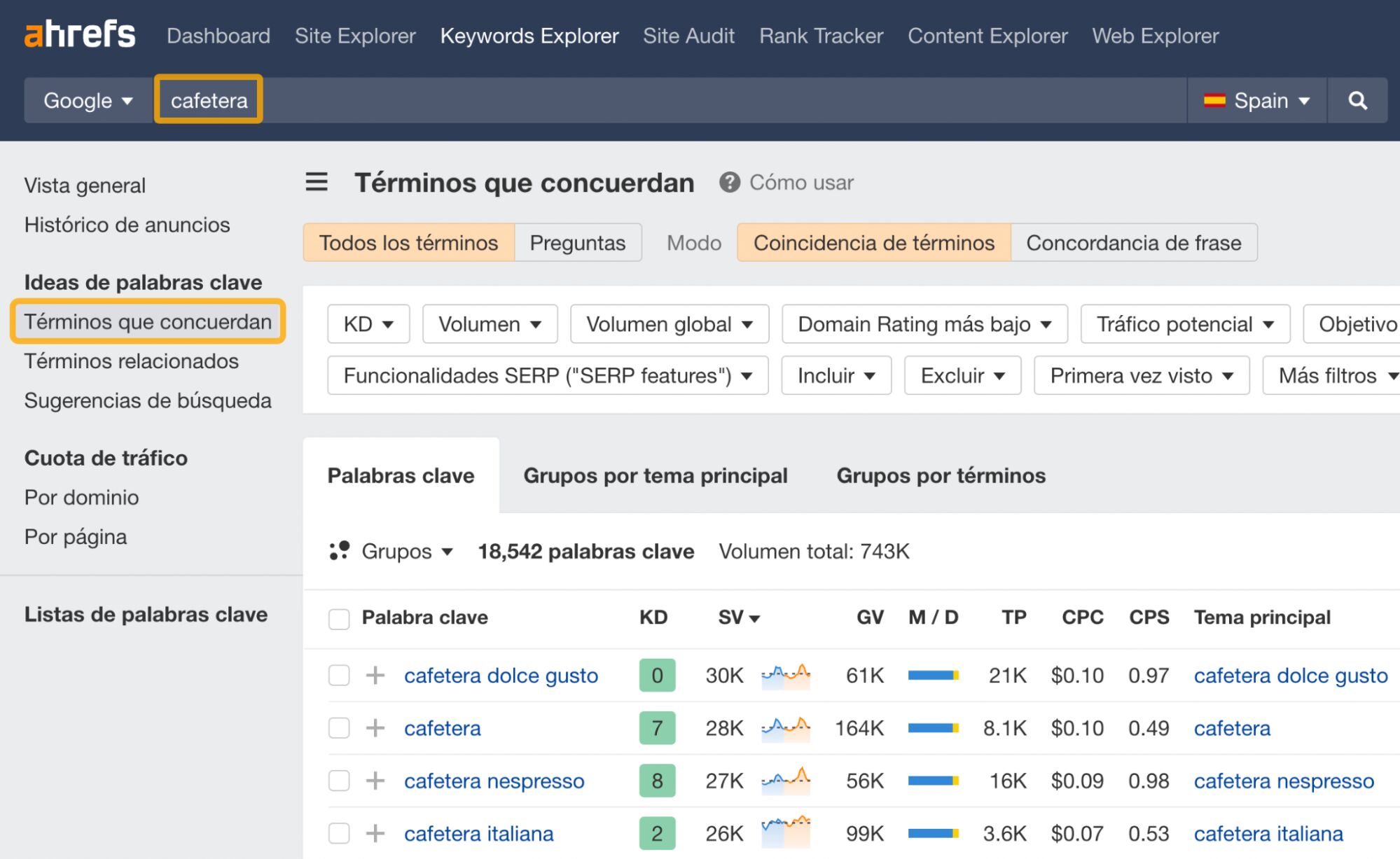The width and height of the screenshot is (1400, 859).
Task: Open the KD filter dropdown
Action: 368,323
